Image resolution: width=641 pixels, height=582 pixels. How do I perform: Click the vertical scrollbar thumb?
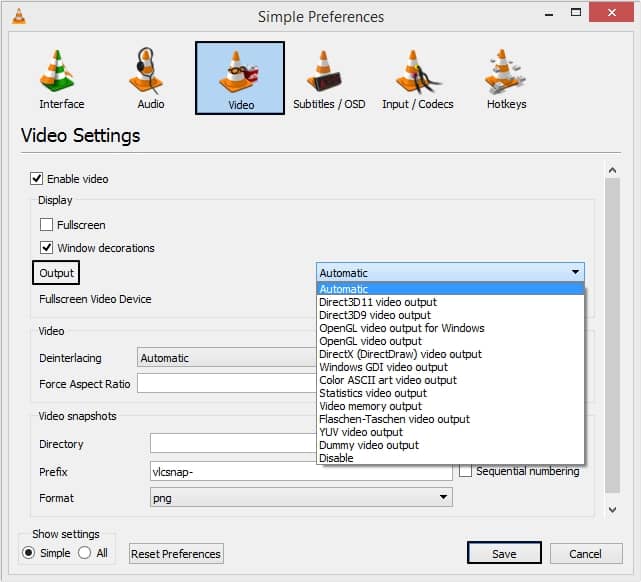pos(612,336)
